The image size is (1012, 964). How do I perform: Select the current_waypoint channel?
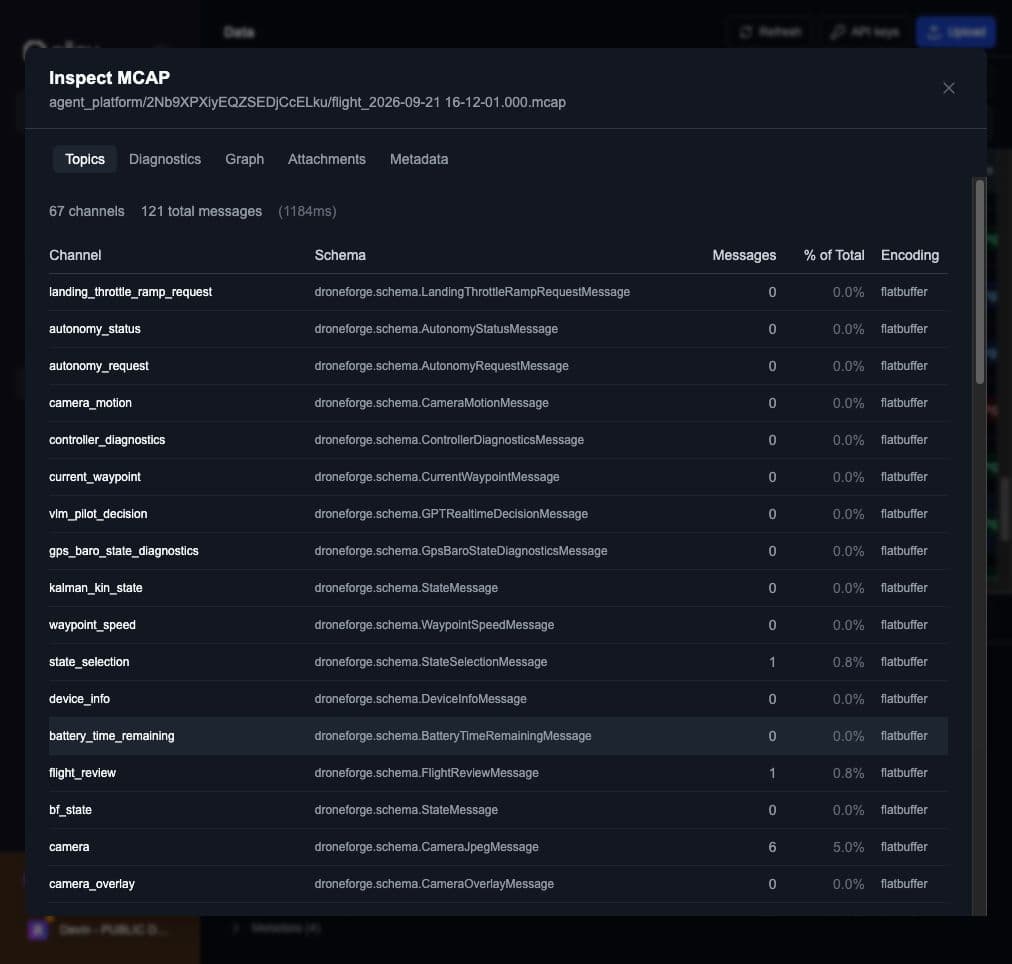tap(95, 477)
